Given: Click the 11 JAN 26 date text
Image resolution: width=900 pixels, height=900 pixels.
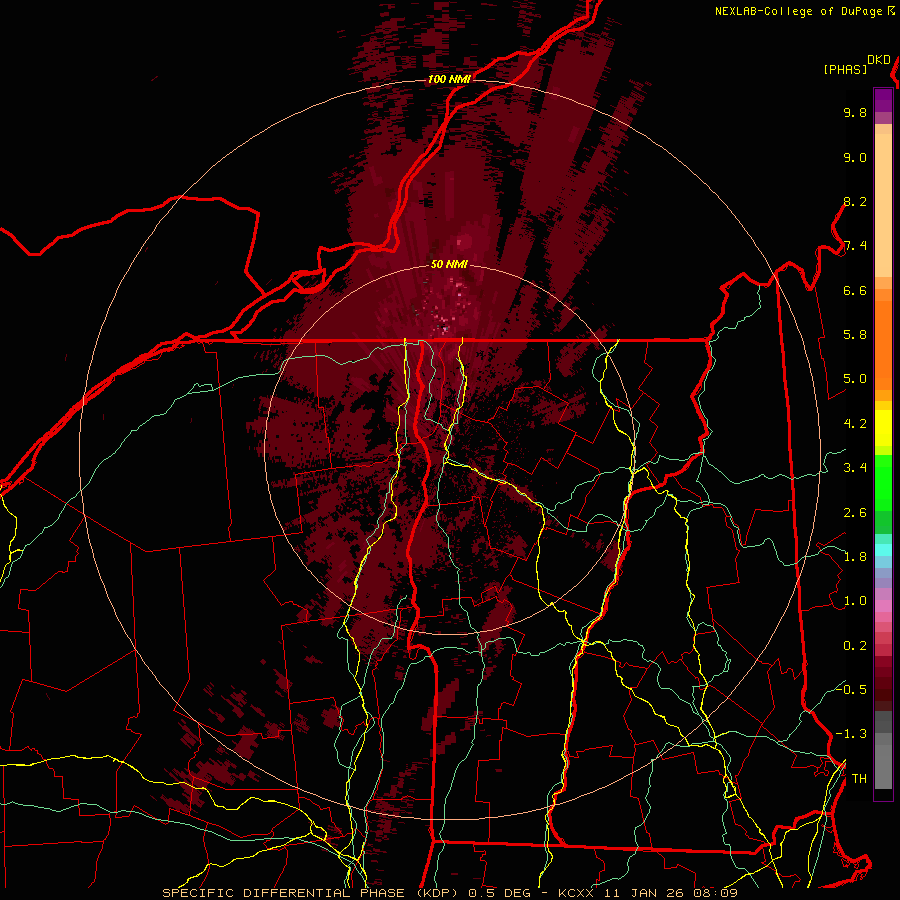Looking at the screenshot, I should point(645,893).
